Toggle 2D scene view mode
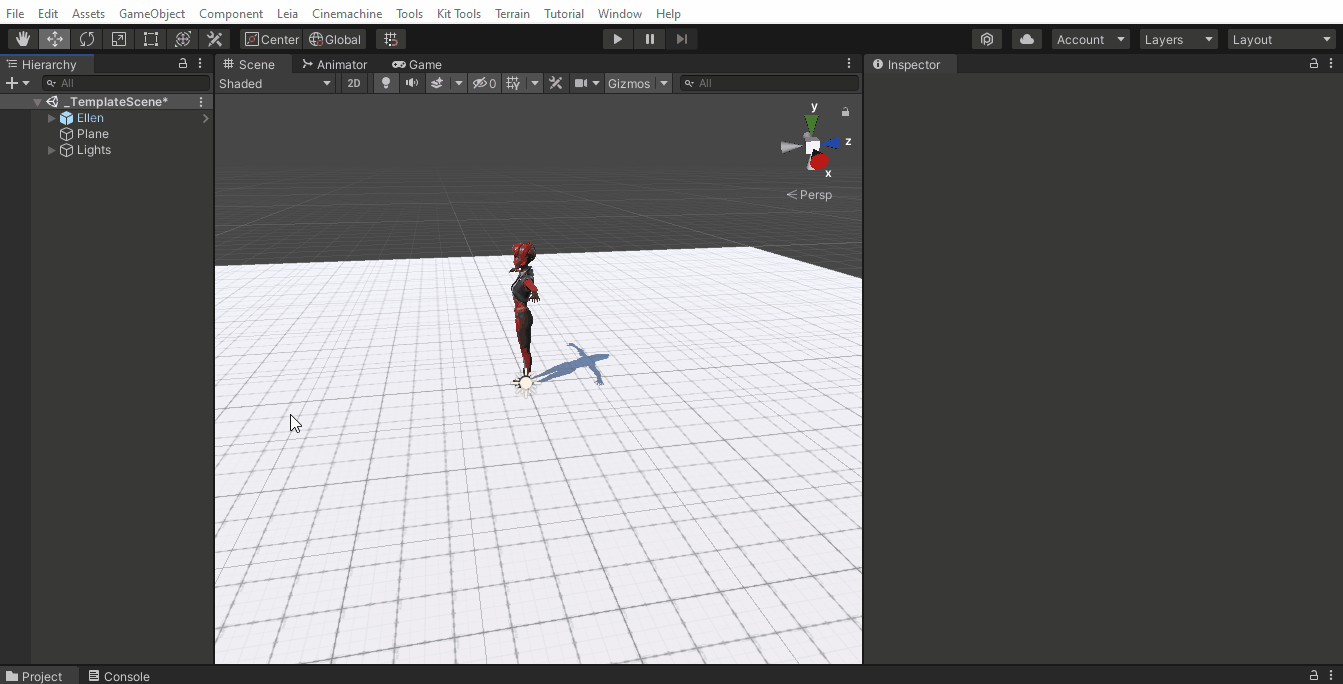 coord(354,83)
